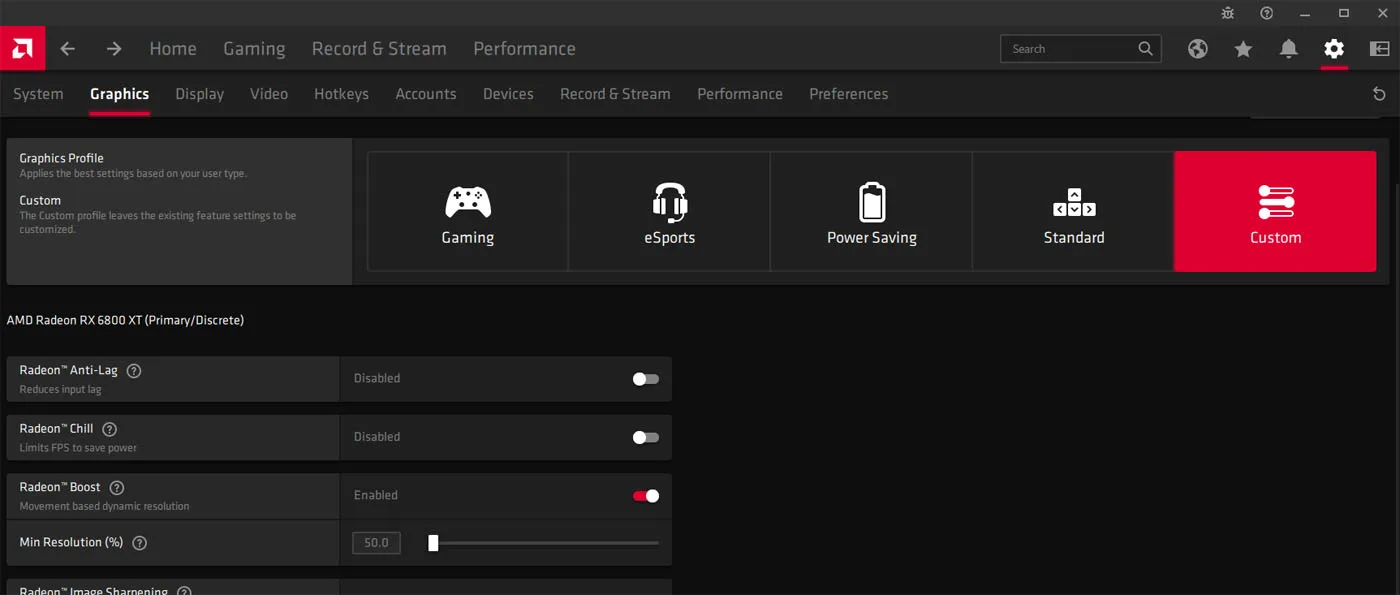Open settings gear icon
Viewport: 1400px width, 595px height.
pos(1334,48)
